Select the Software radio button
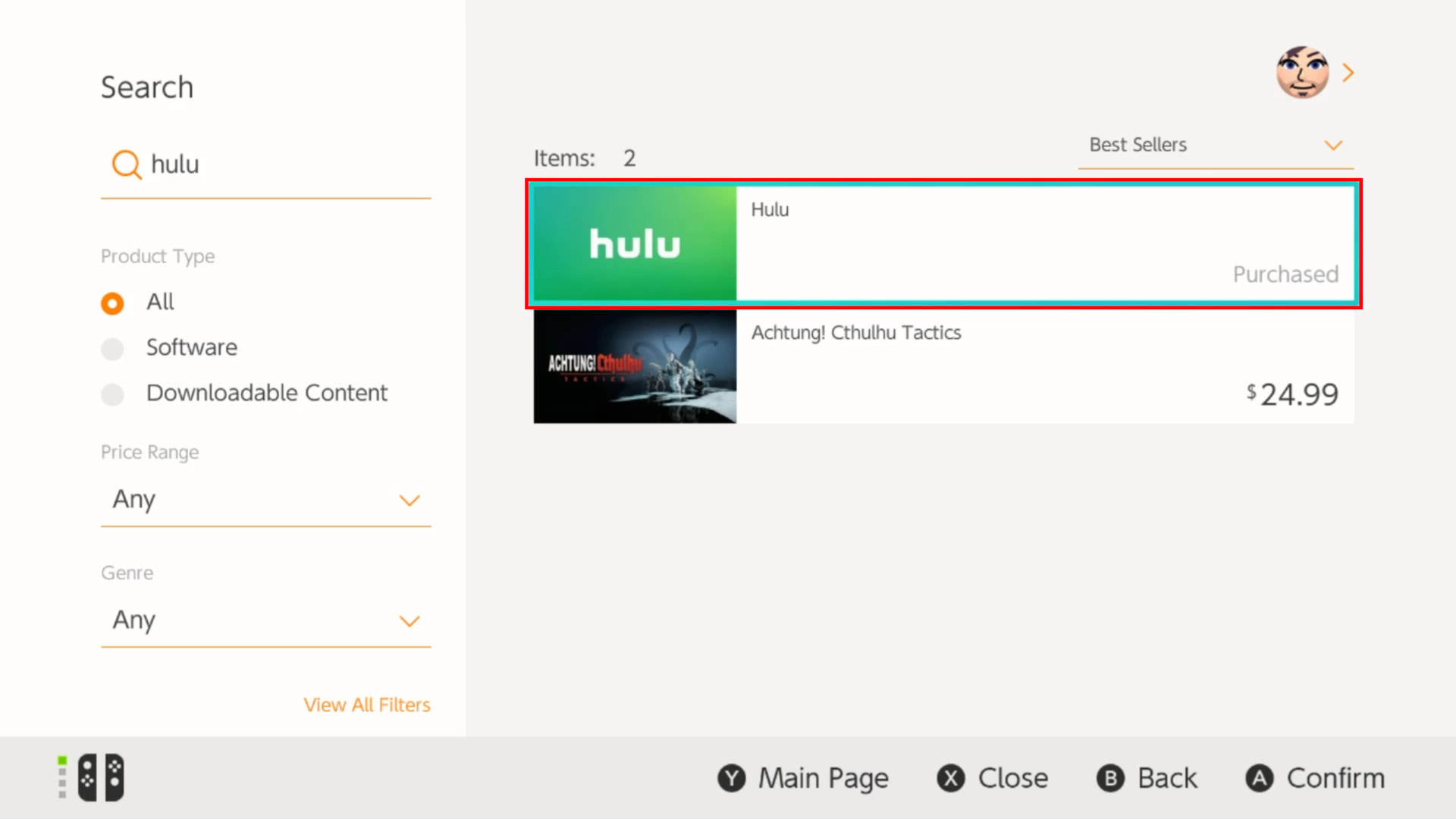This screenshot has height=819, width=1456. (112, 348)
